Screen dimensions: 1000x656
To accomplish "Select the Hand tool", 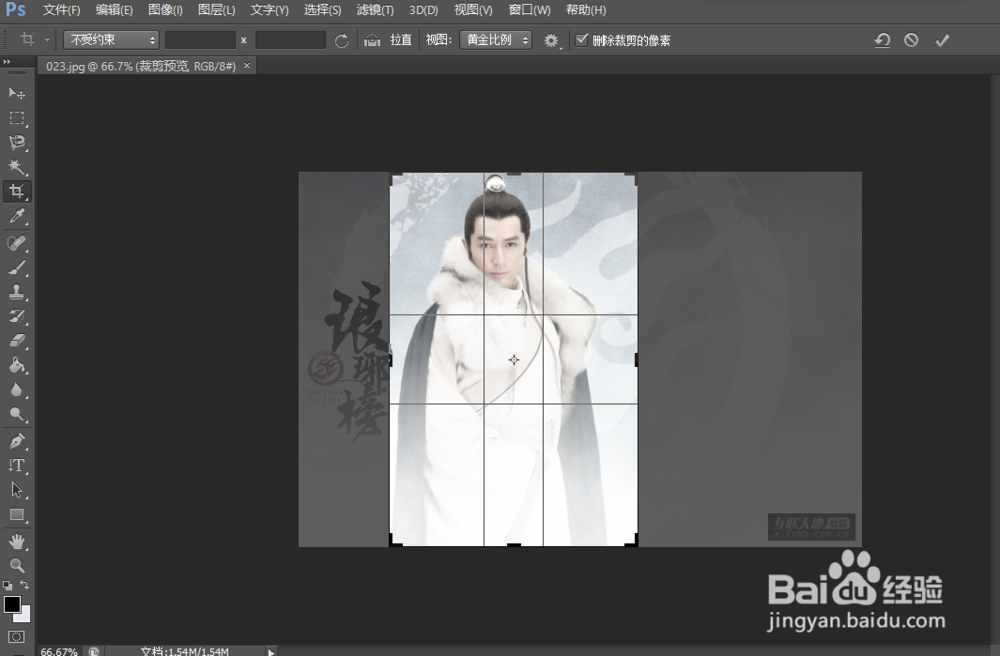I will [x=17, y=541].
